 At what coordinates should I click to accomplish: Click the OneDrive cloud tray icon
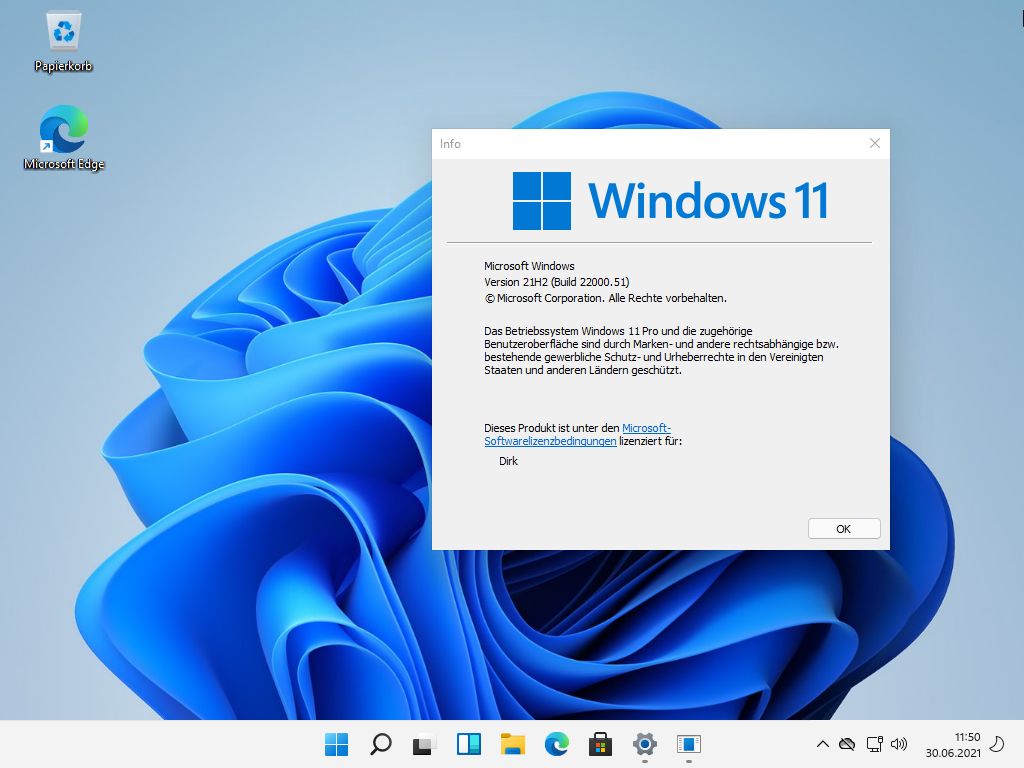click(847, 744)
